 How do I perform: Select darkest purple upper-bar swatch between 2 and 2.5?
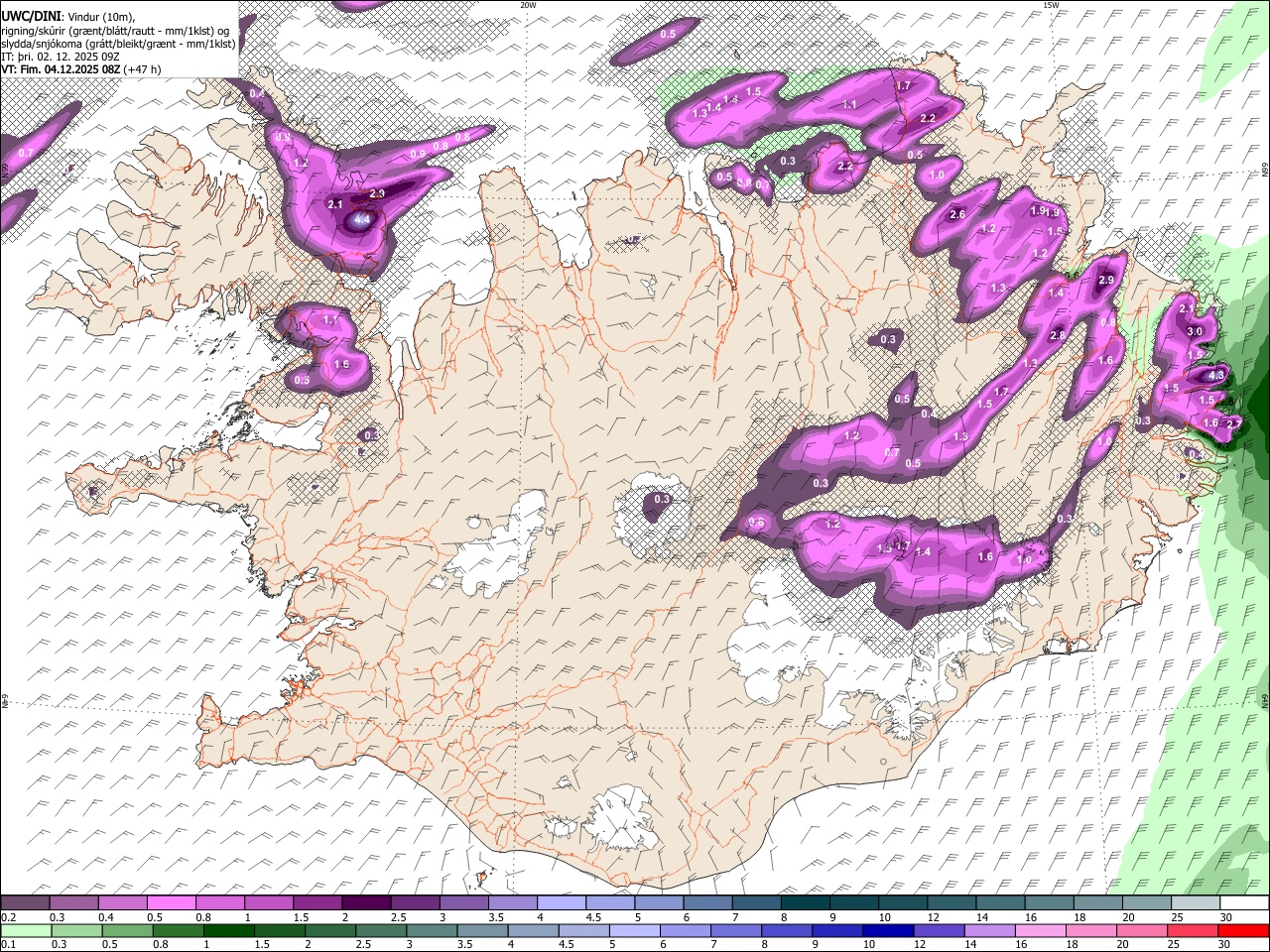(x=366, y=902)
